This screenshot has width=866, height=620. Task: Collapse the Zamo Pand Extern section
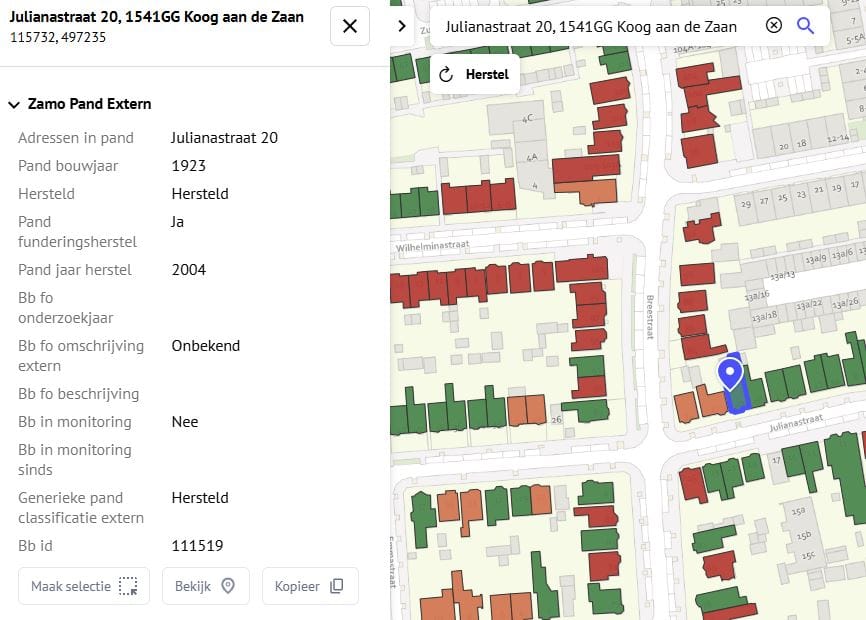14,104
